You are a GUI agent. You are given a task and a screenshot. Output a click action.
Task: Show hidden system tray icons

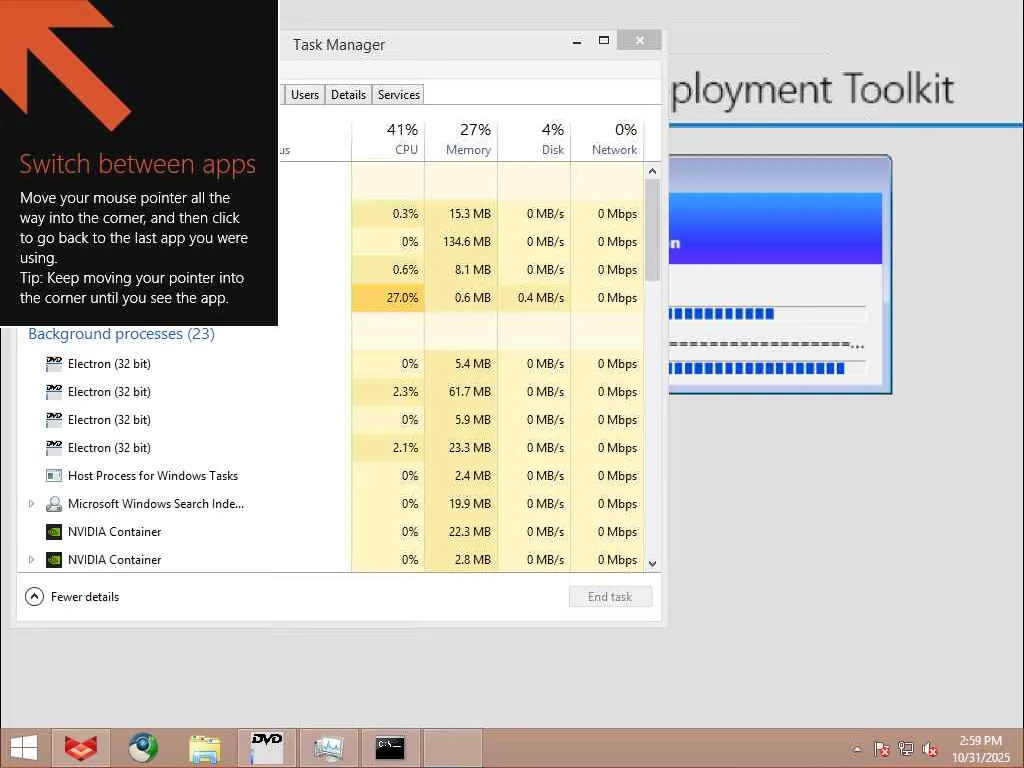click(857, 749)
